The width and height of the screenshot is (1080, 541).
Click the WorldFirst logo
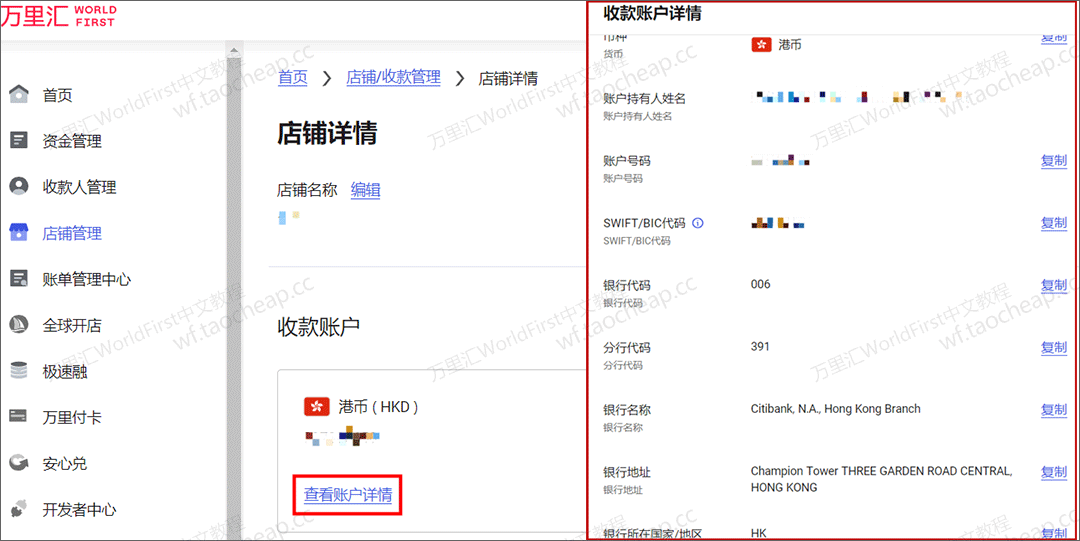[x=59, y=17]
